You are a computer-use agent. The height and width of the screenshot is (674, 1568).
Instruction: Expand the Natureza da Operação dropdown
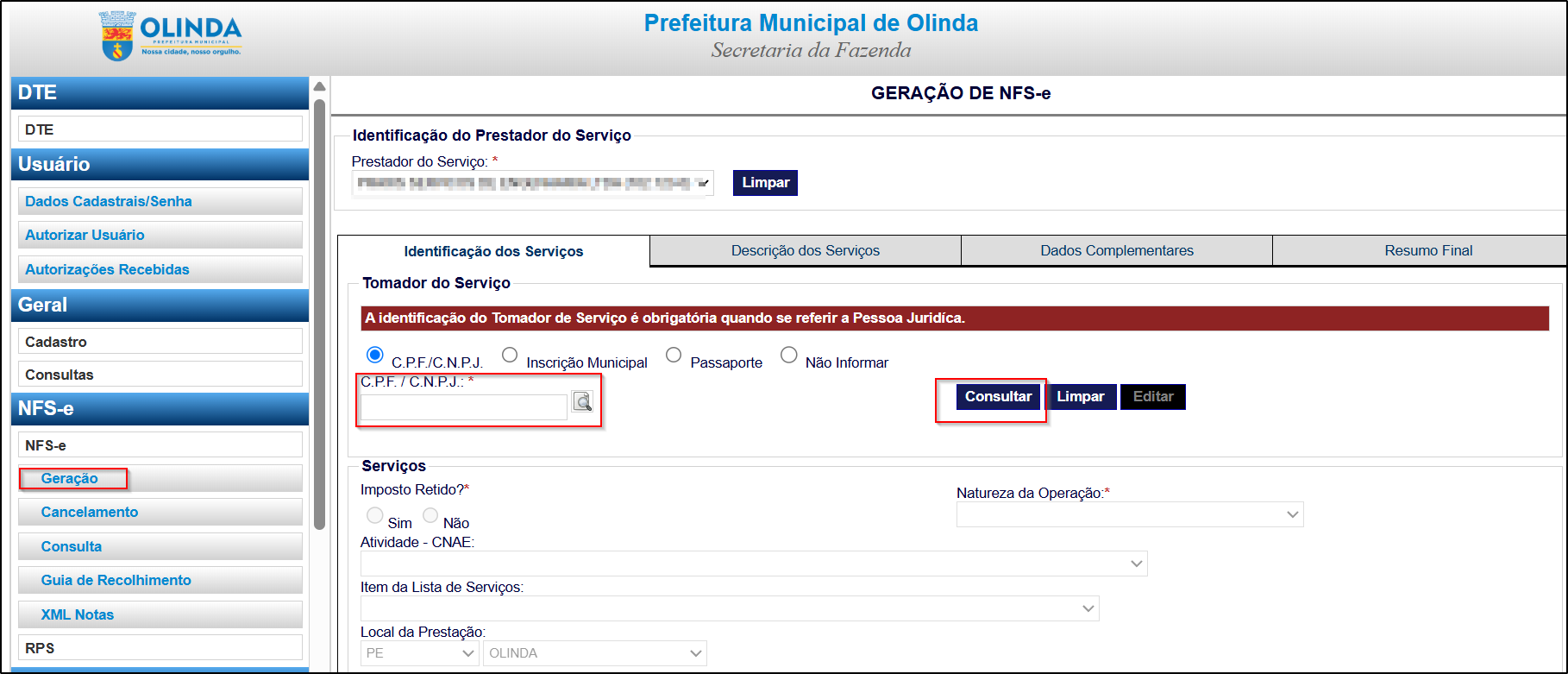(1129, 514)
